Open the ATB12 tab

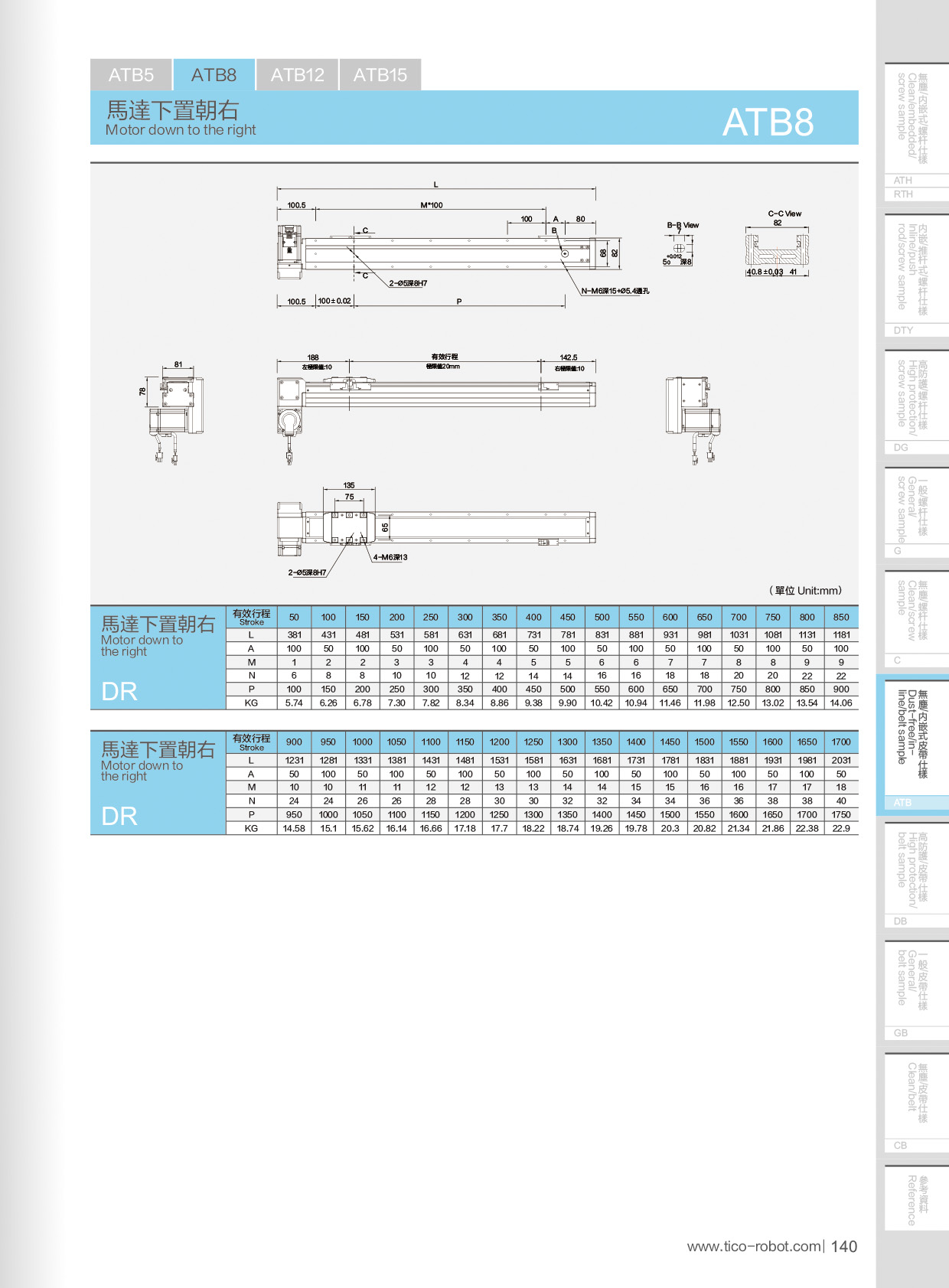[297, 75]
